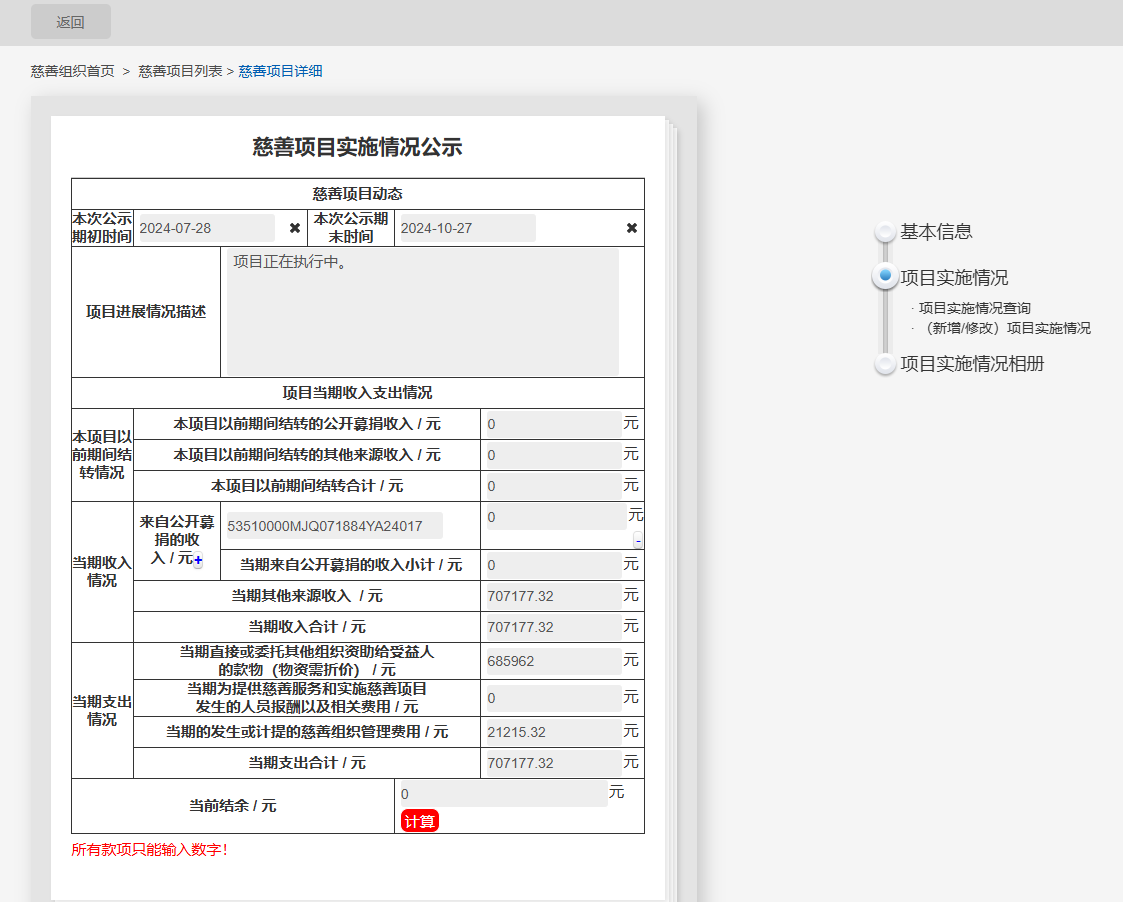This screenshot has height=902, width=1123.
Task: Clear the end date with X icon
Action: tap(632, 228)
